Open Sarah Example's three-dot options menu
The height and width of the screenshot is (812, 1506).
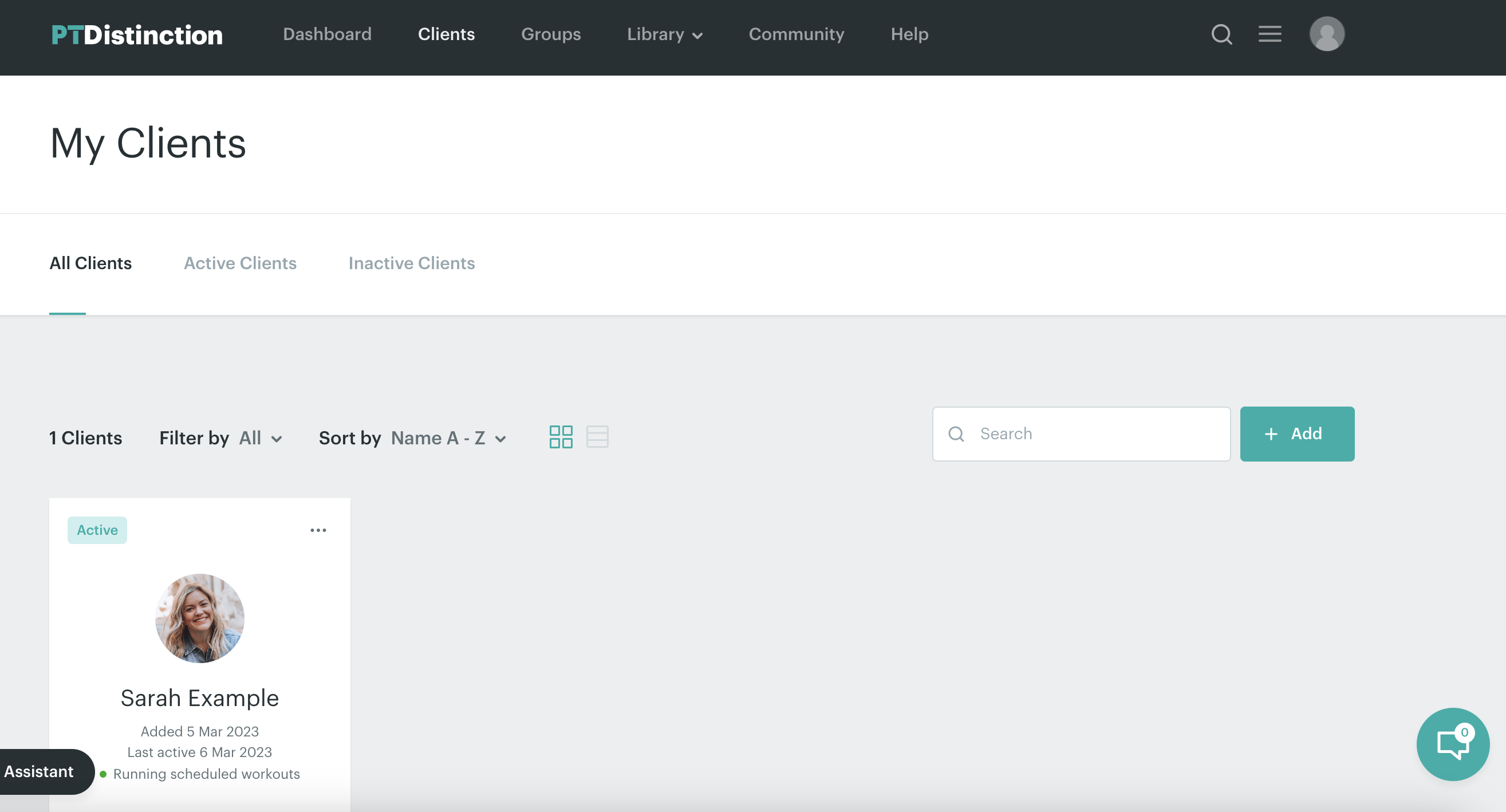coord(318,530)
